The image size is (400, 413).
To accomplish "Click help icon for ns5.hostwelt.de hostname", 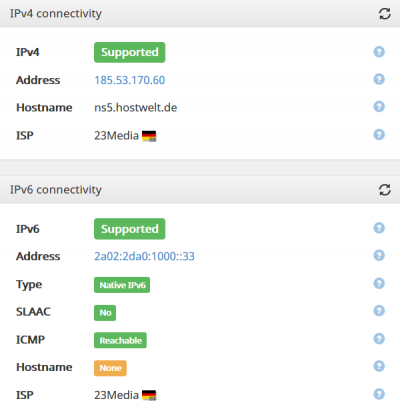I will pos(379,107).
